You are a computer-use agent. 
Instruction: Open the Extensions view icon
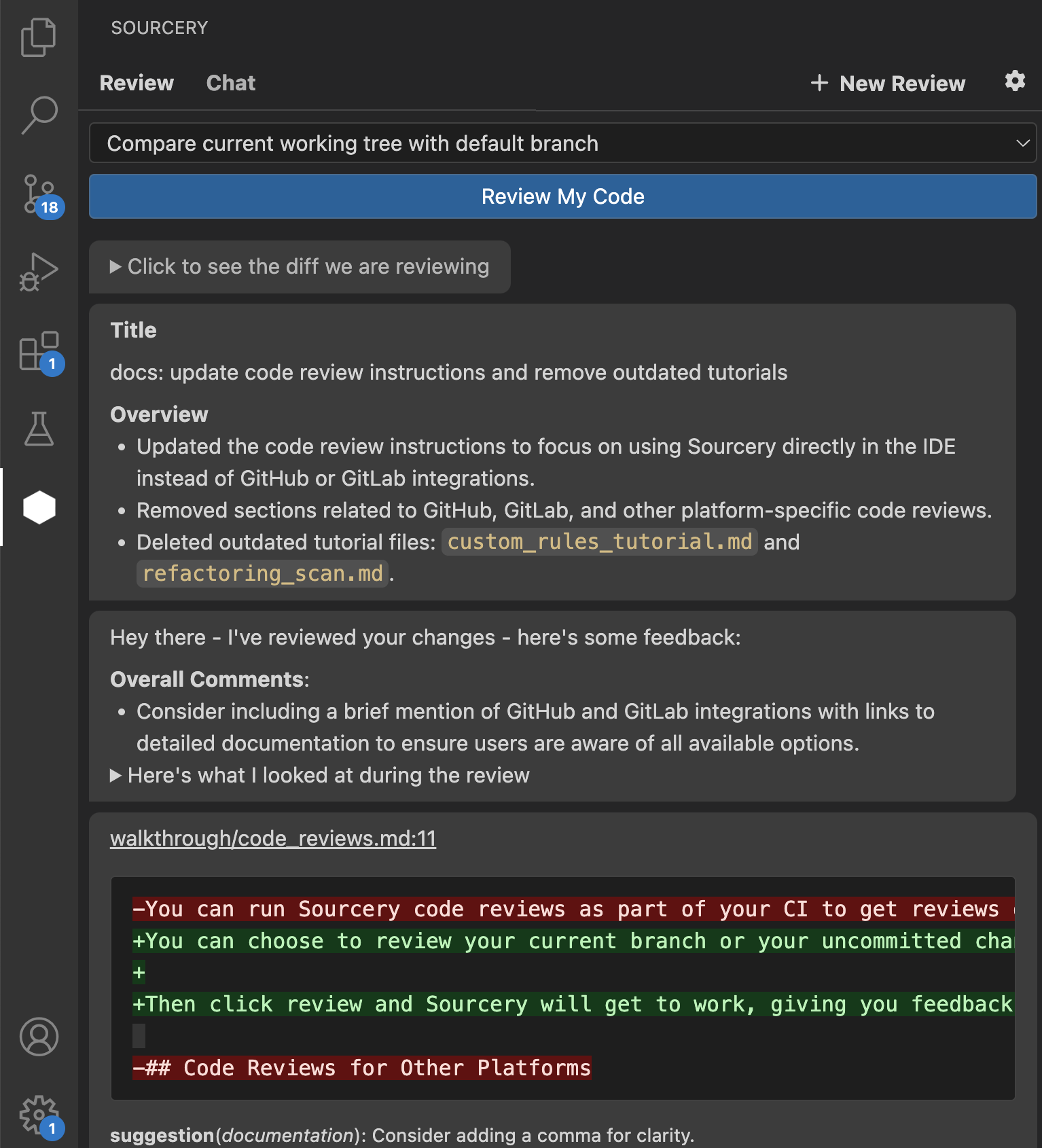coord(41,353)
